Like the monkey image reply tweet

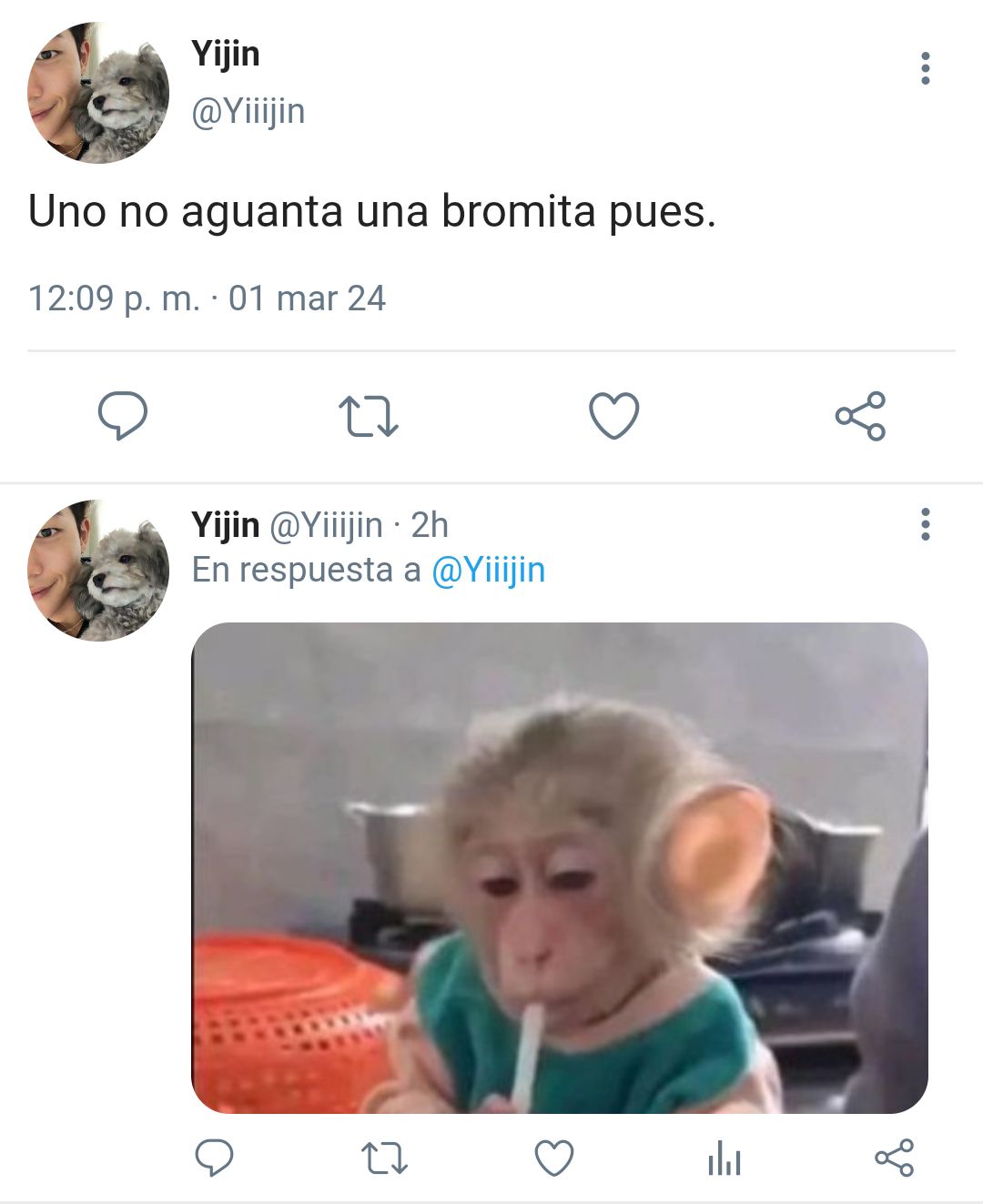tap(553, 1158)
